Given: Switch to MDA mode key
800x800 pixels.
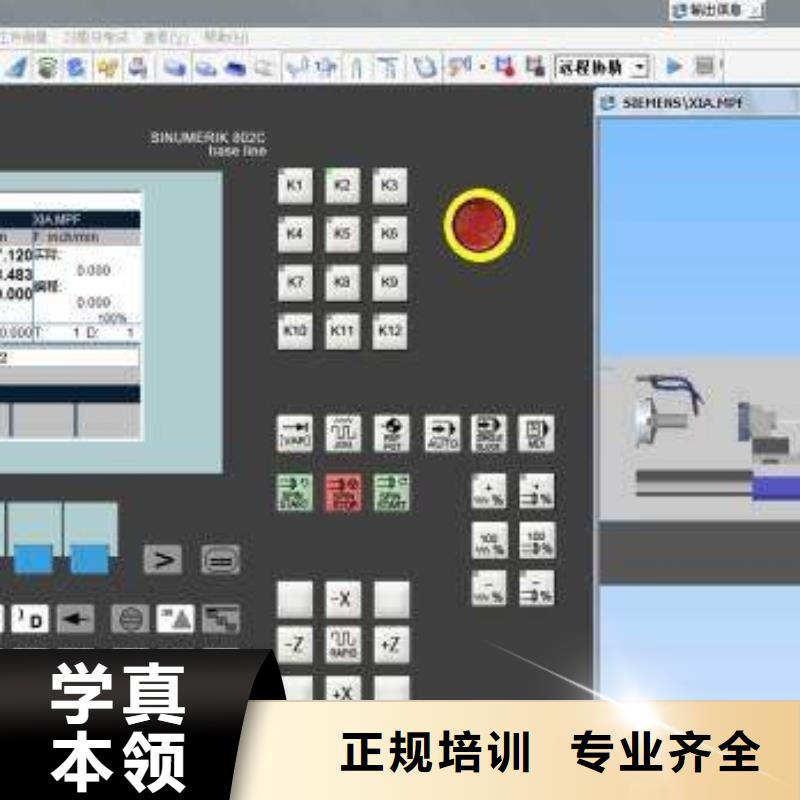Looking at the screenshot, I should 536,434.
